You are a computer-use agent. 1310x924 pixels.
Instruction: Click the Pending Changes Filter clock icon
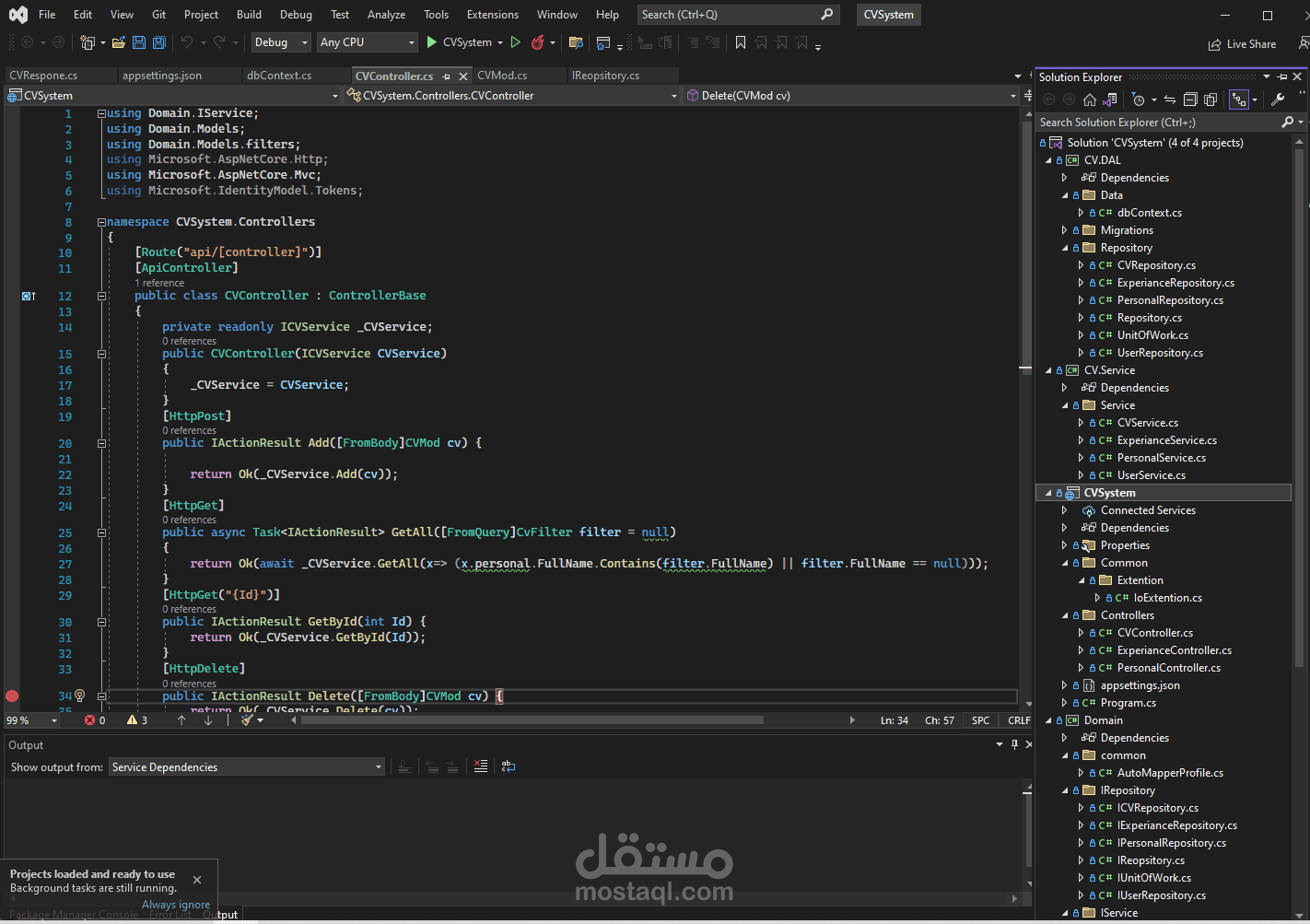(x=1139, y=99)
